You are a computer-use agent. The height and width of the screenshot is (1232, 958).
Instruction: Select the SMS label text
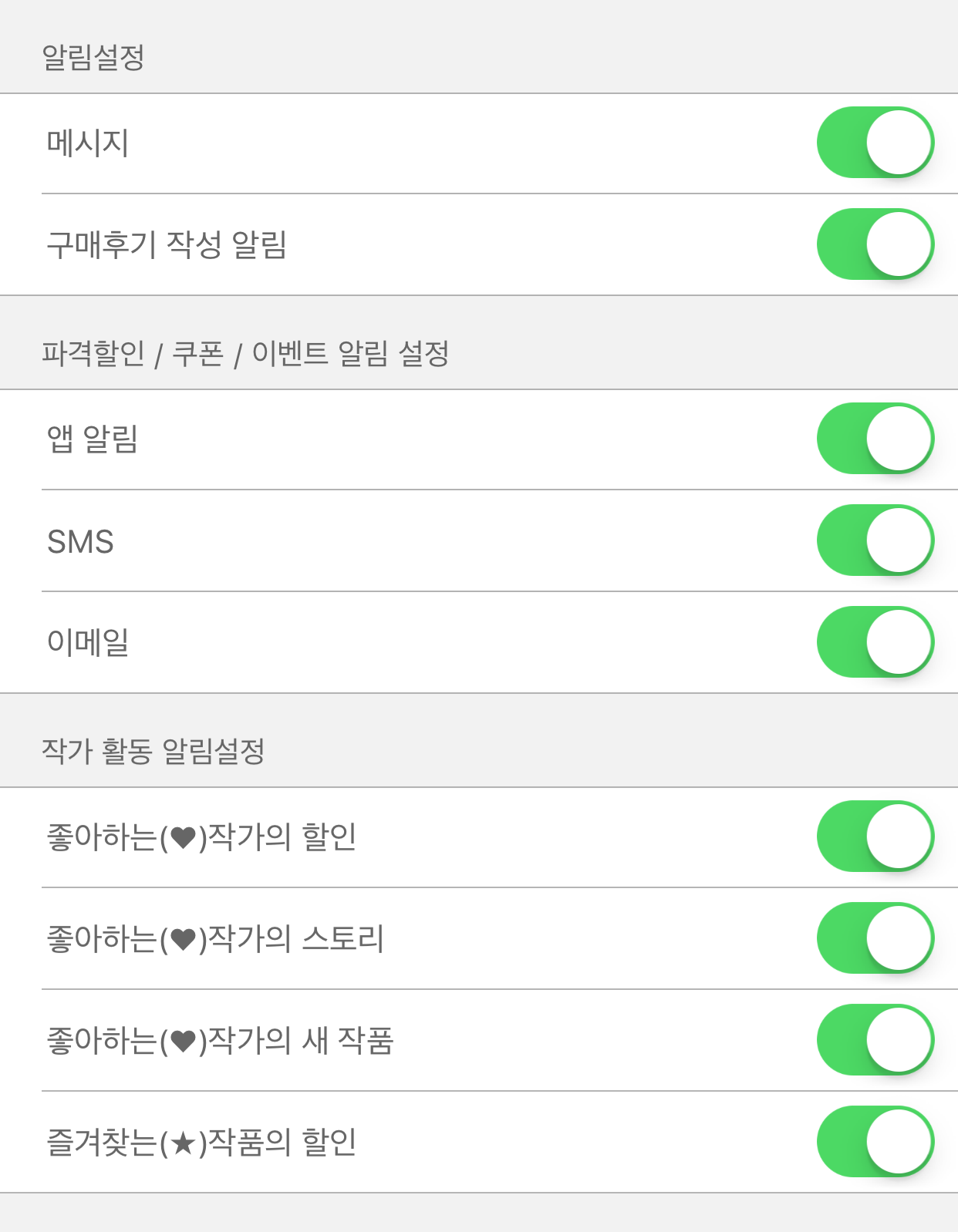pos(80,541)
